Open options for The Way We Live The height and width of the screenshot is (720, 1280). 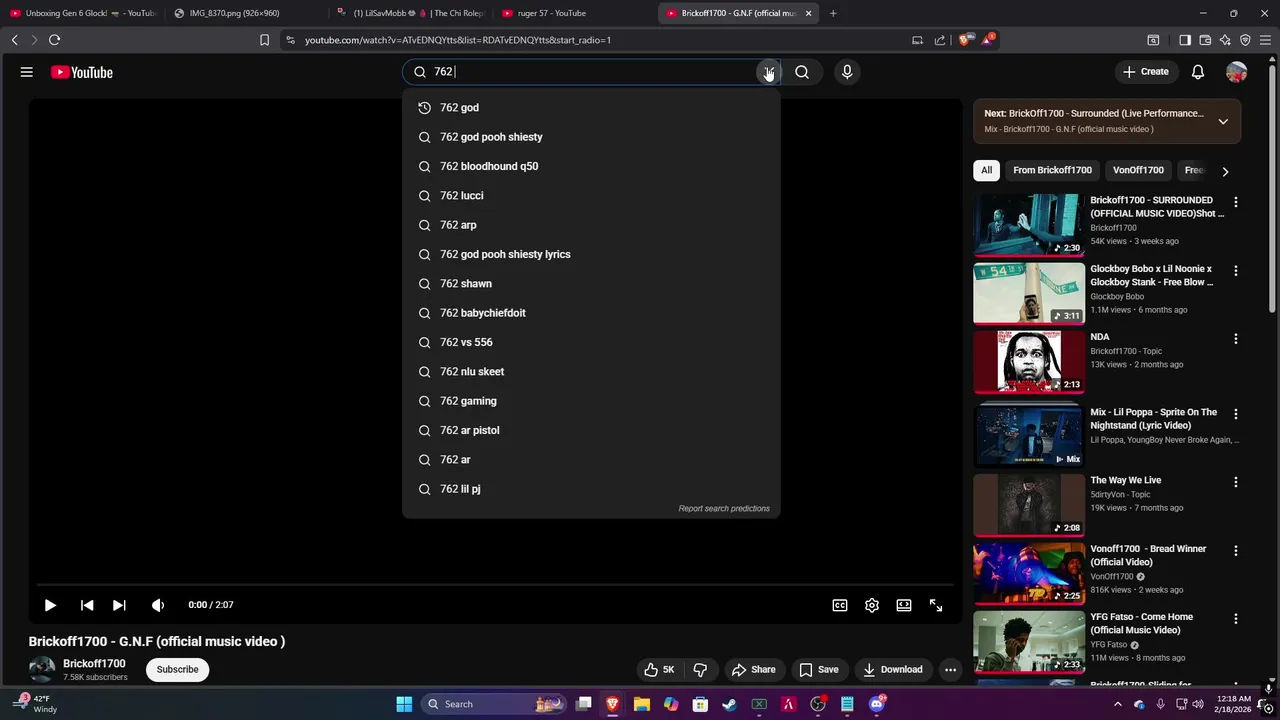pos(1236,482)
